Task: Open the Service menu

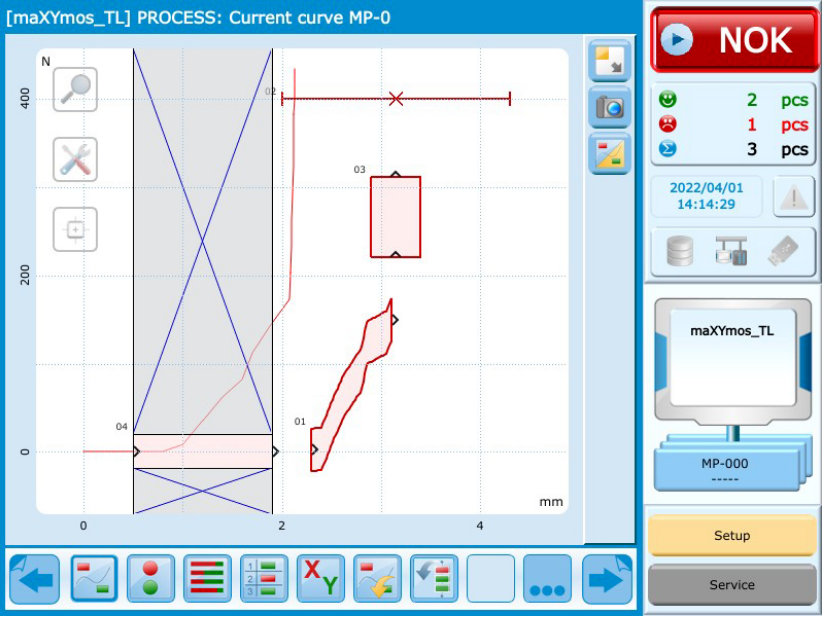Action: click(732, 584)
